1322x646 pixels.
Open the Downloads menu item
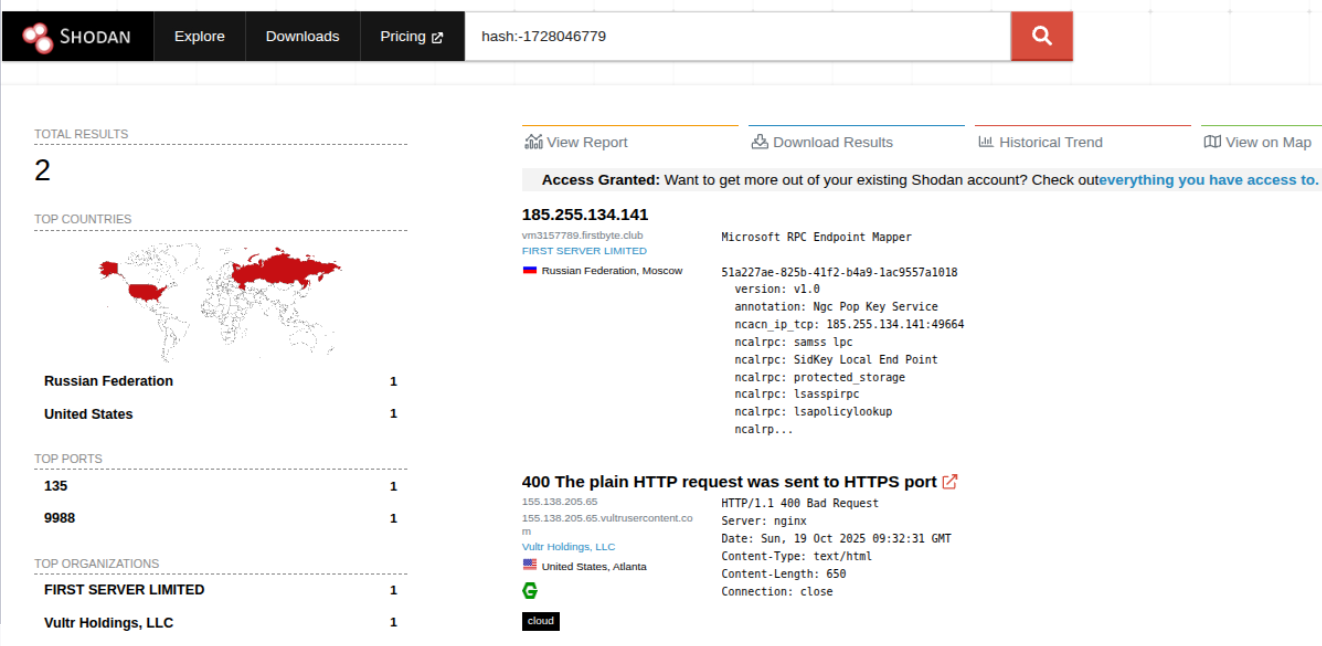click(302, 37)
